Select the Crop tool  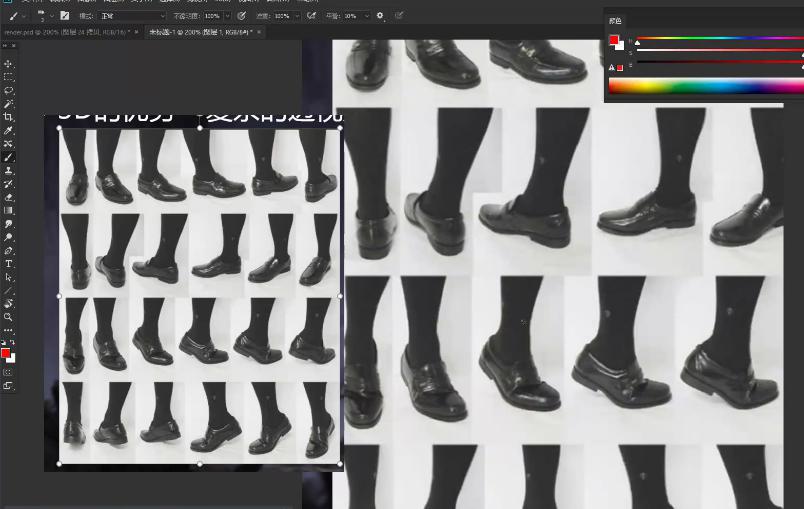coord(8,117)
